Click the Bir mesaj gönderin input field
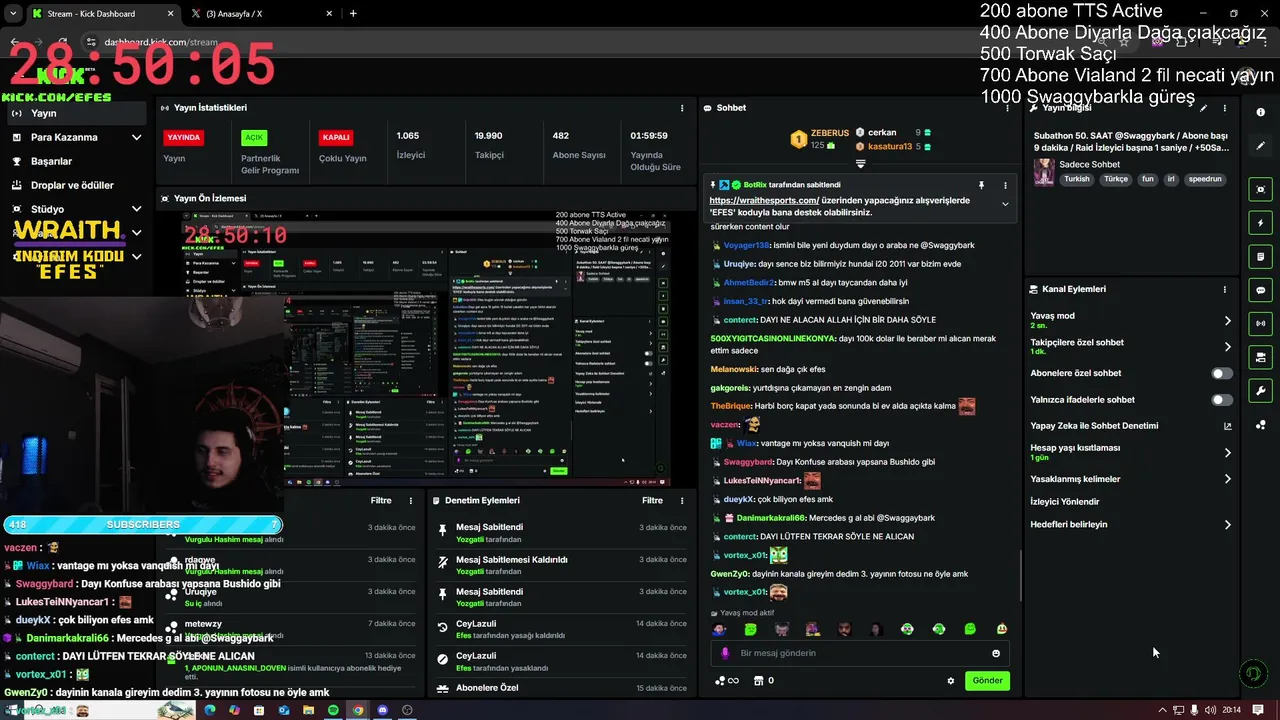 click(x=861, y=653)
